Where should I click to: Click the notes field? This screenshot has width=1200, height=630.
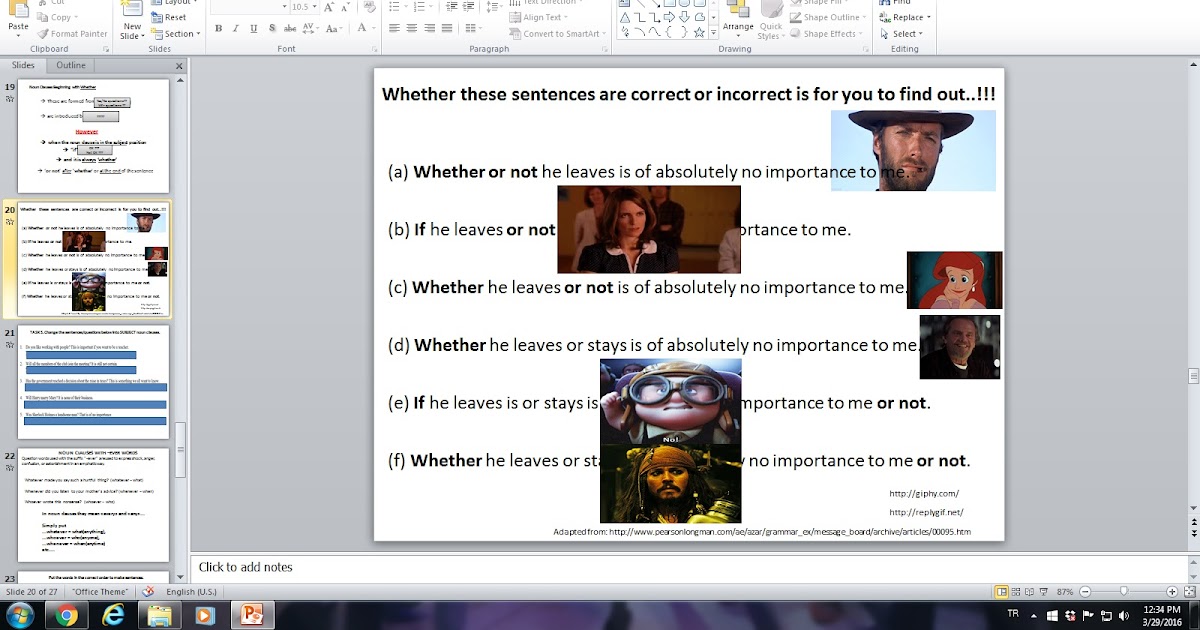(x=690, y=567)
